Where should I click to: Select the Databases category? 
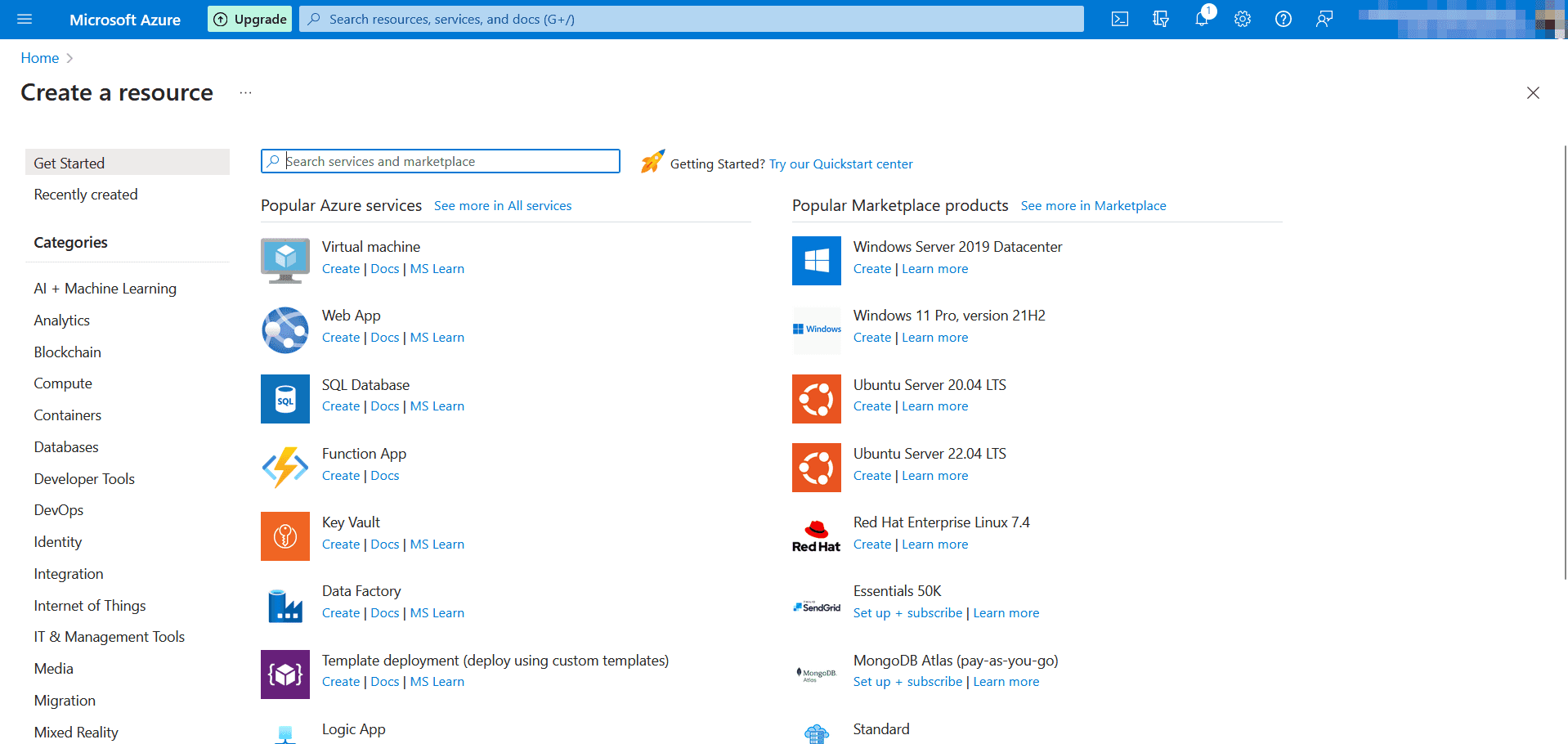point(65,446)
